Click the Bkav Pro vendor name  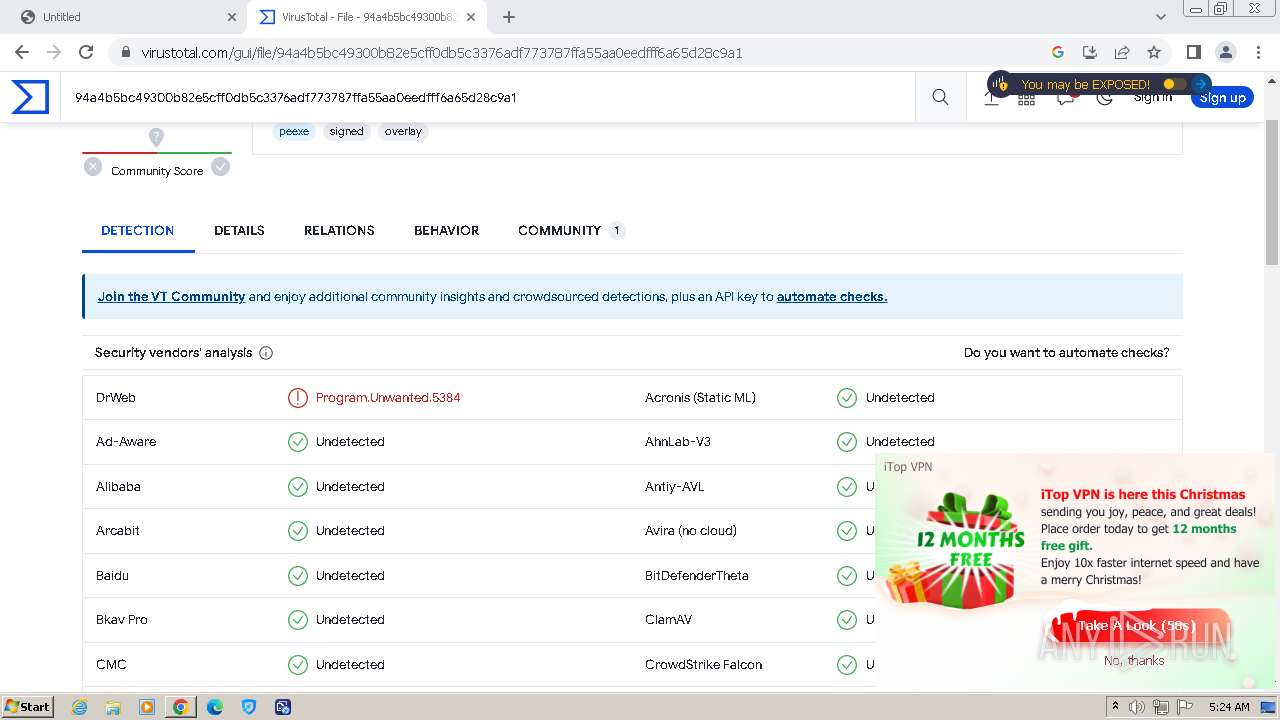pos(122,620)
